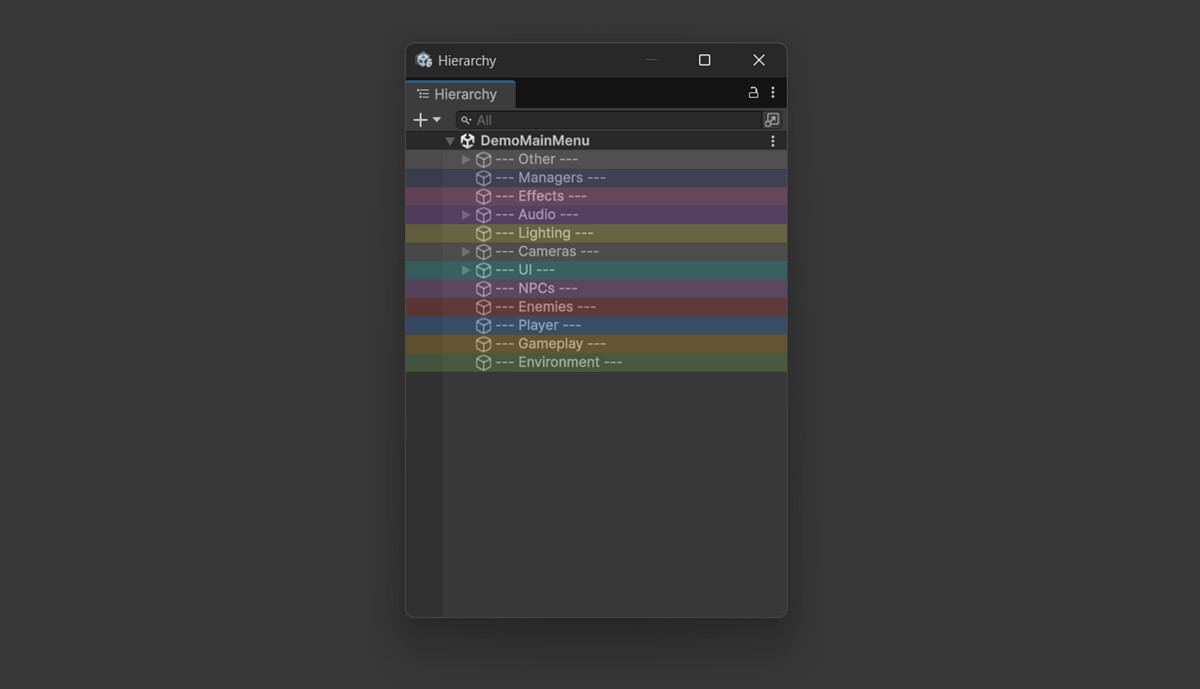Click the magnifier search mode icon
This screenshot has height=689, width=1200.
point(466,120)
